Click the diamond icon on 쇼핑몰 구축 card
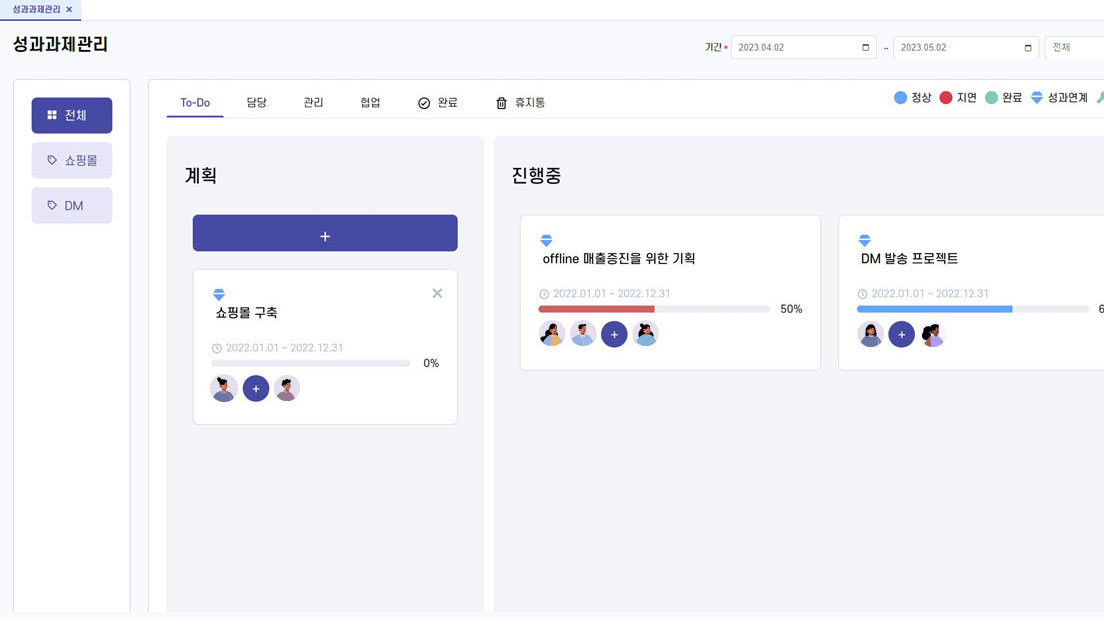1104x617 pixels. 219,294
